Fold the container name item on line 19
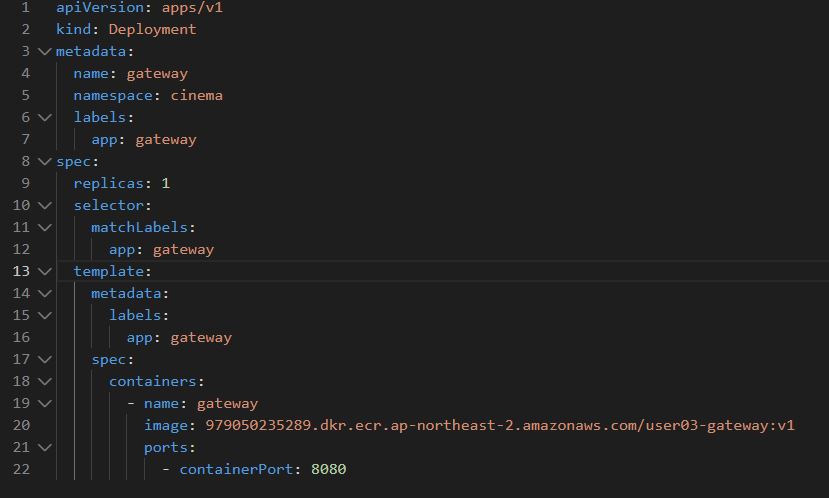The width and height of the screenshot is (829, 498). pos(45,403)
